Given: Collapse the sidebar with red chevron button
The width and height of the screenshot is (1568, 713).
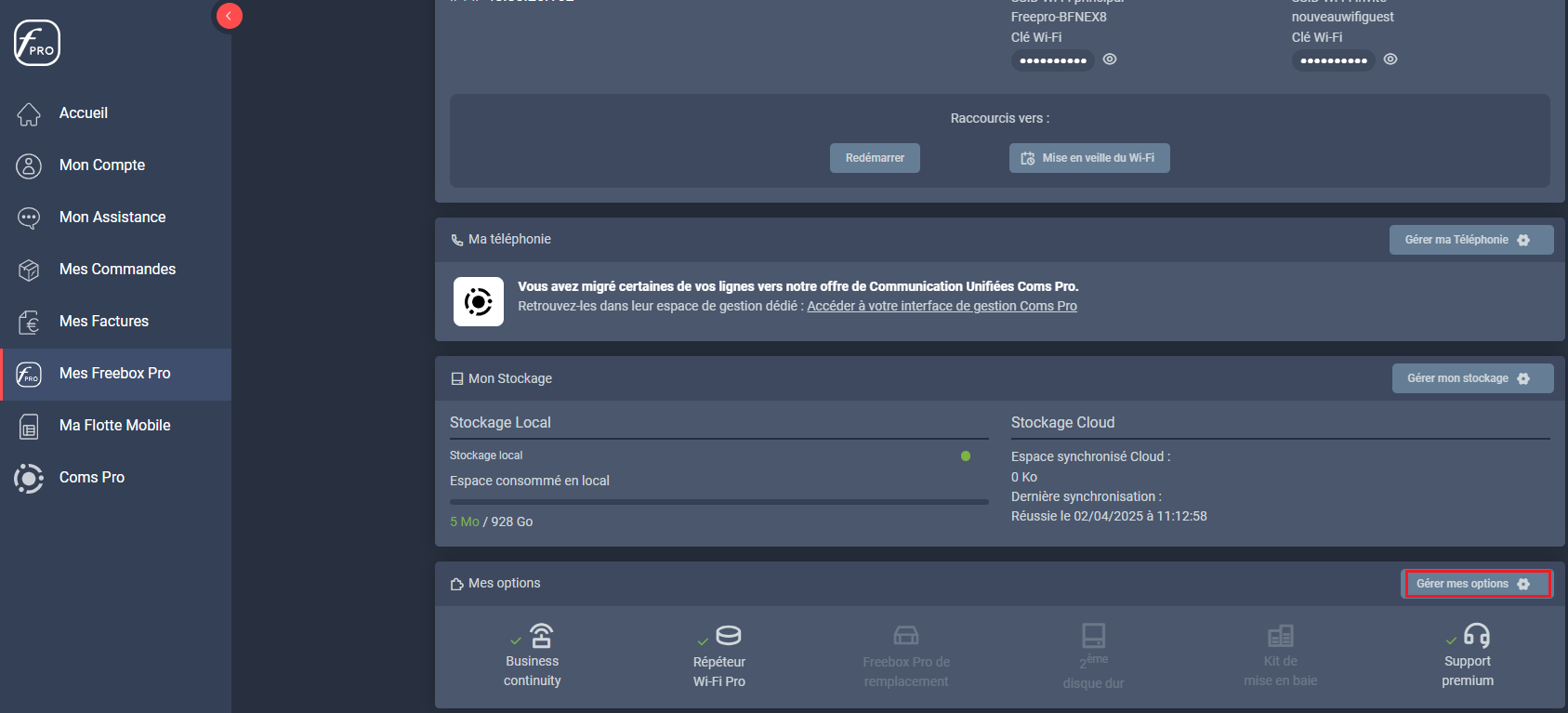Looking at the screenshot, I should coord(229,16).
